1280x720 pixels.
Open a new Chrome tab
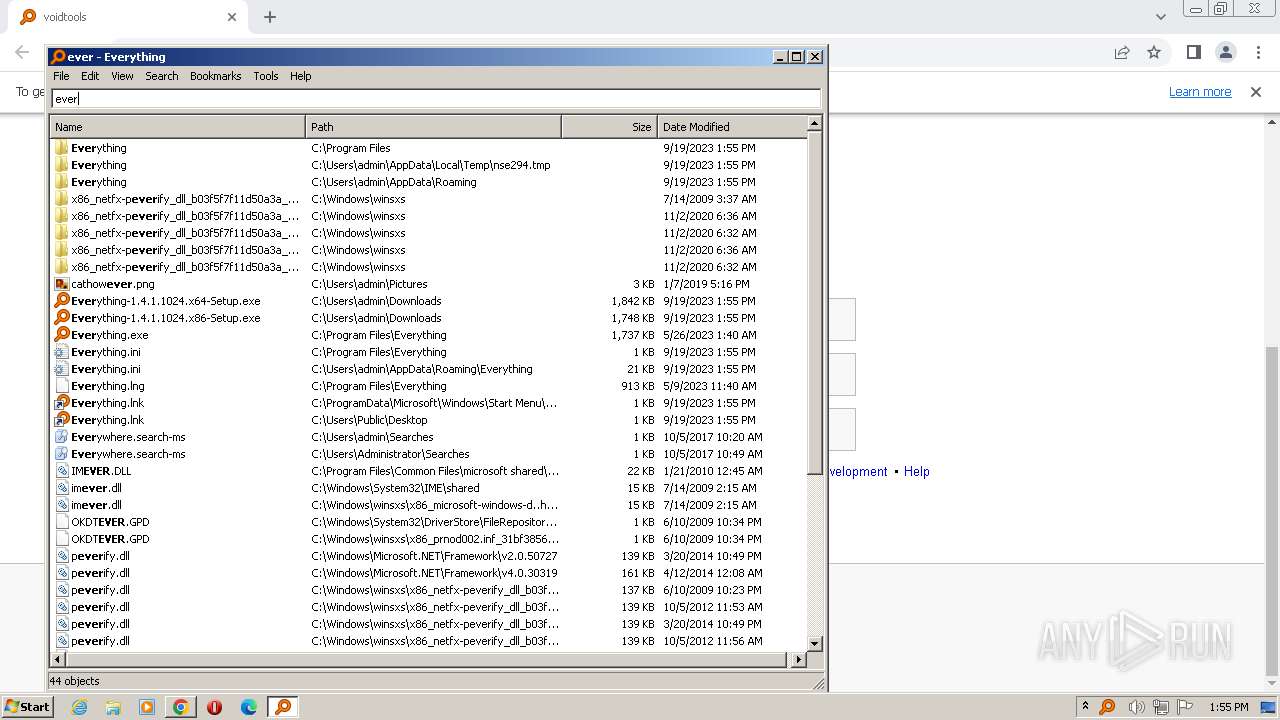click(270, 17)
